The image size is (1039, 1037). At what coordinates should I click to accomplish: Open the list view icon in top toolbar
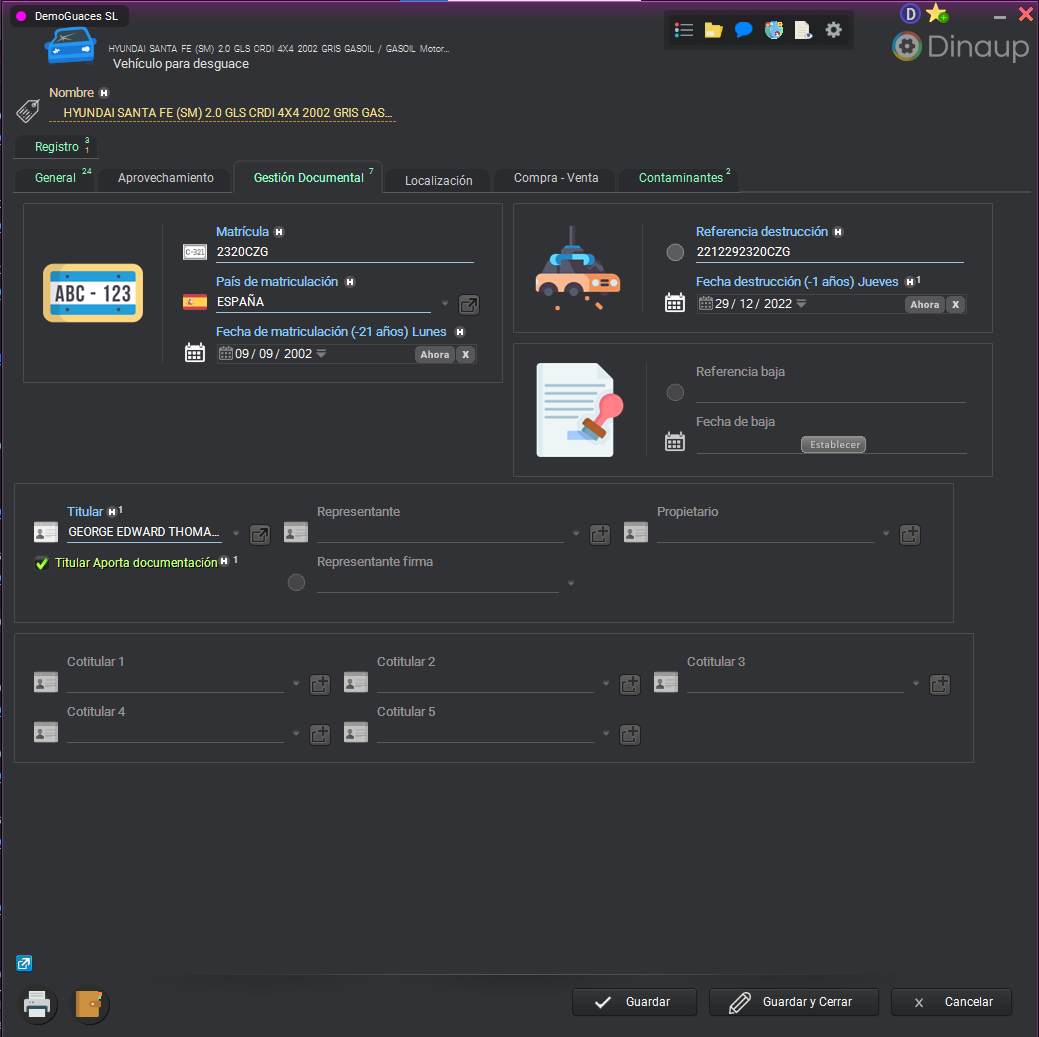click(x=684, y=30)
